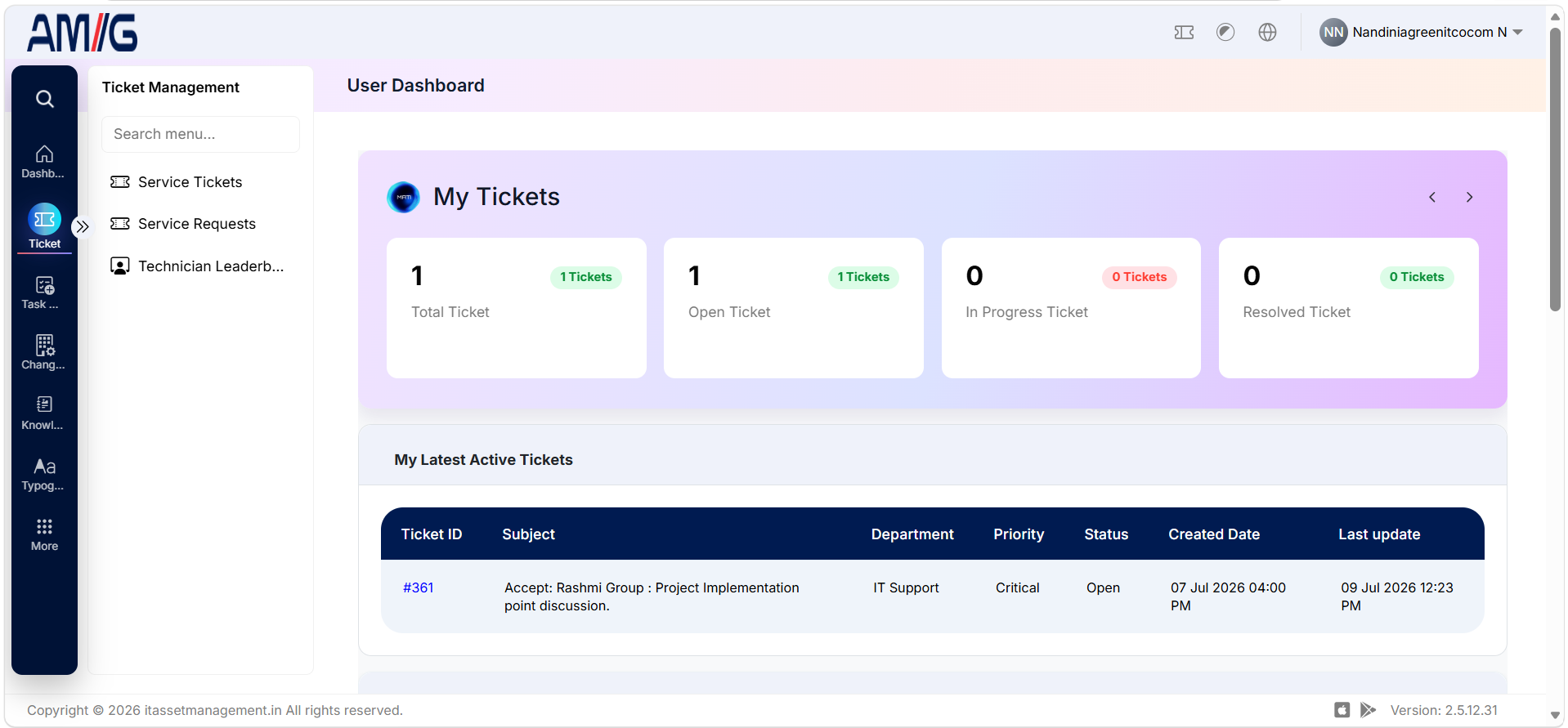Click the NN user avatar

1333,32
